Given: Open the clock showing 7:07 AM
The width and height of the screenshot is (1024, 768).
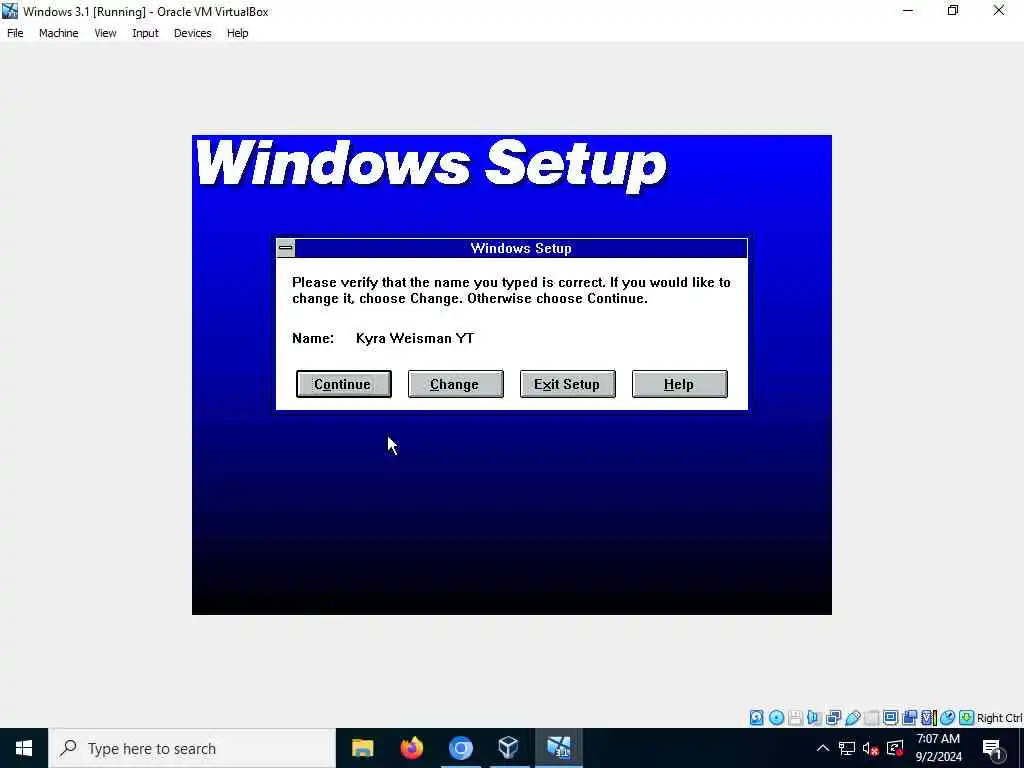Looking at the screenshot, I should (938, 748).
